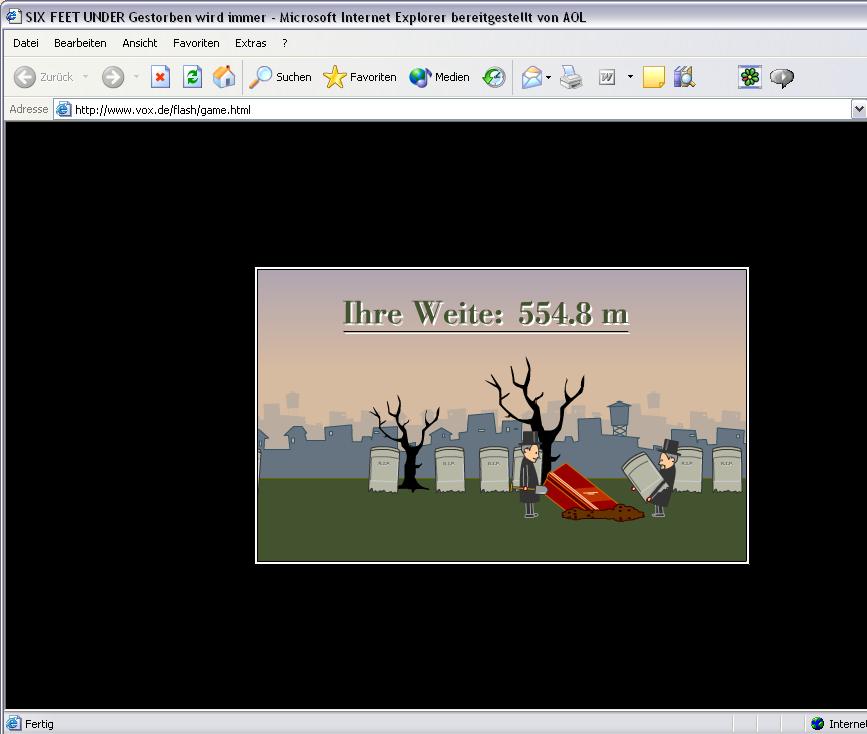Open the Suchen search pane
The image size is (867, 734).
click(x=280, y=77)
